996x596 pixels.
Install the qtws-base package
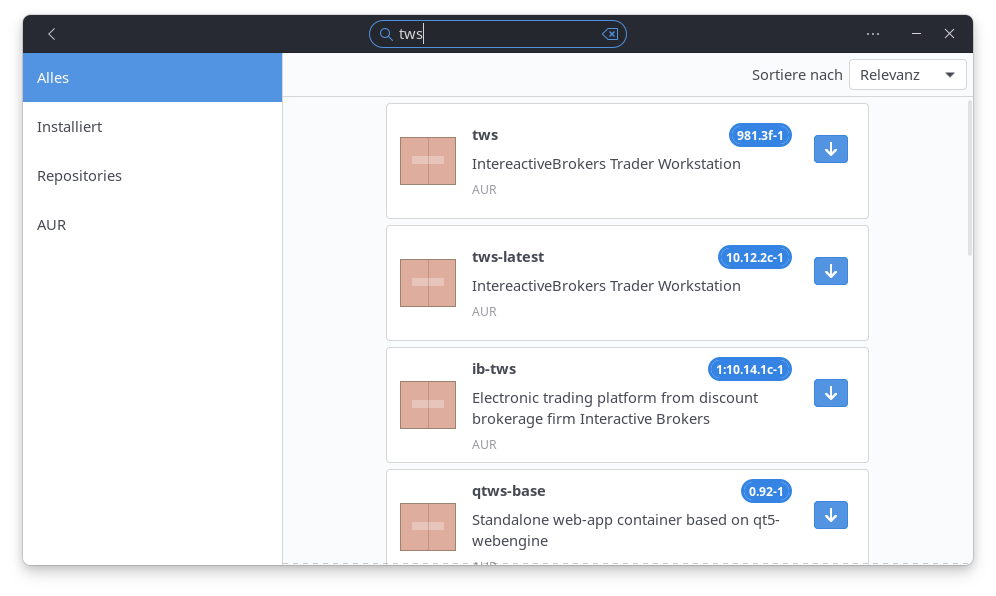pyautogui.click(x=831, y=515)
